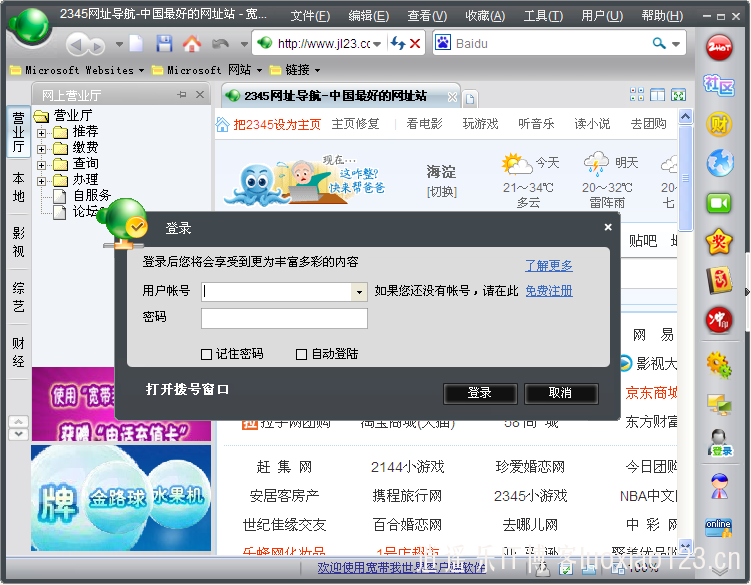Click the split window layout icon
The image size is (751, 585).
tap(658, 94)
